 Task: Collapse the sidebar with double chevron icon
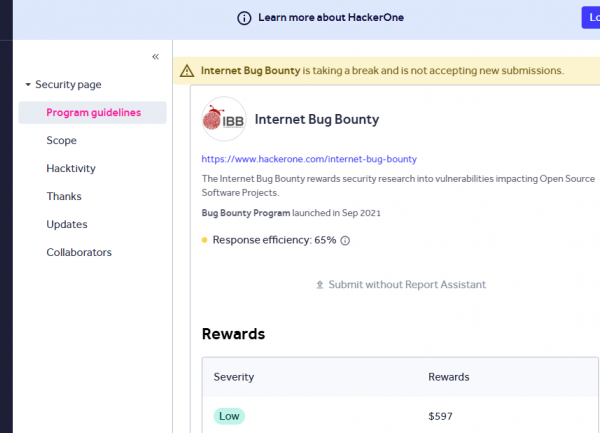tap(155, 57)
